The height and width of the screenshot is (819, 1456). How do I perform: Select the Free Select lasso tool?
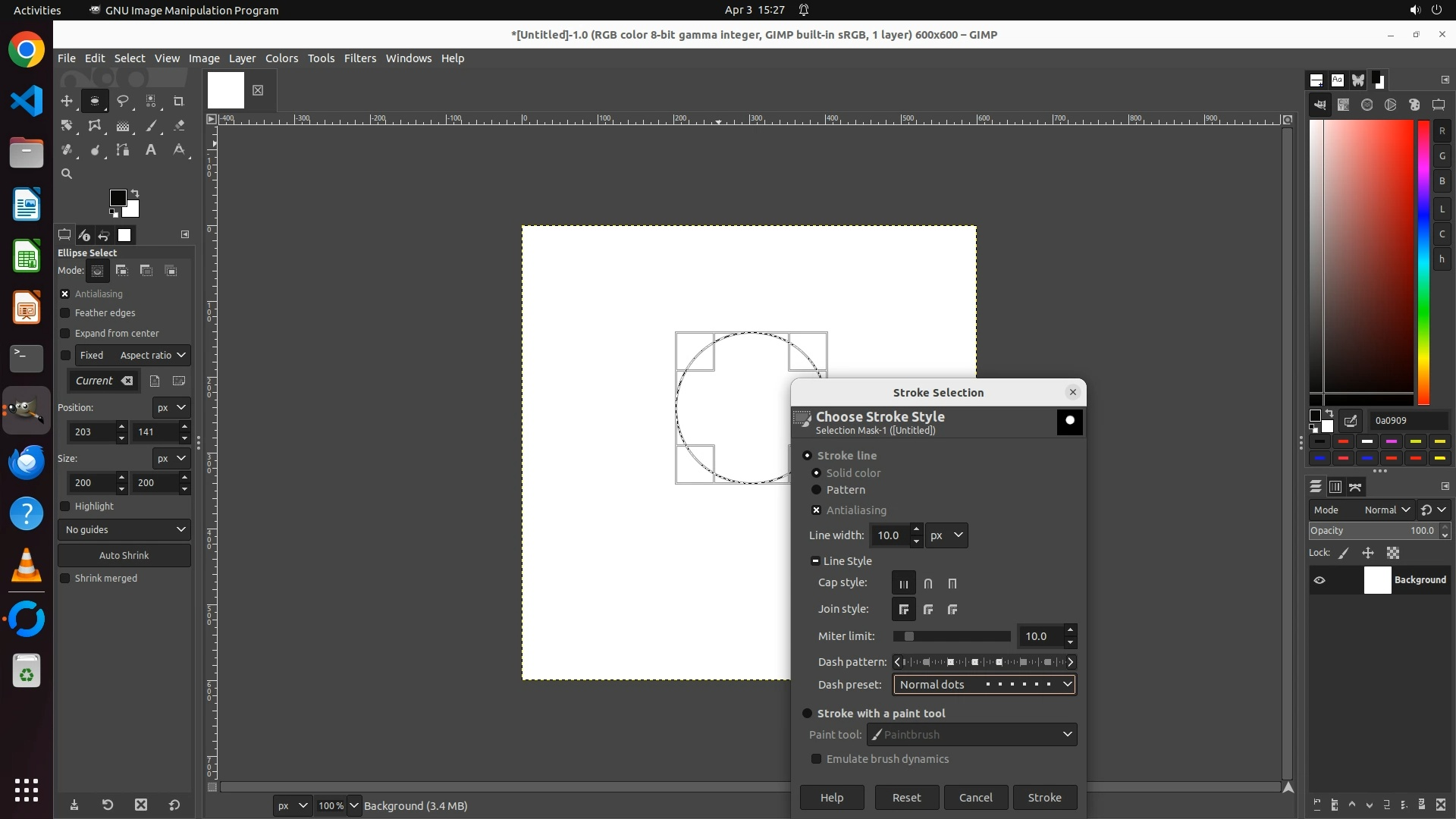122,101
